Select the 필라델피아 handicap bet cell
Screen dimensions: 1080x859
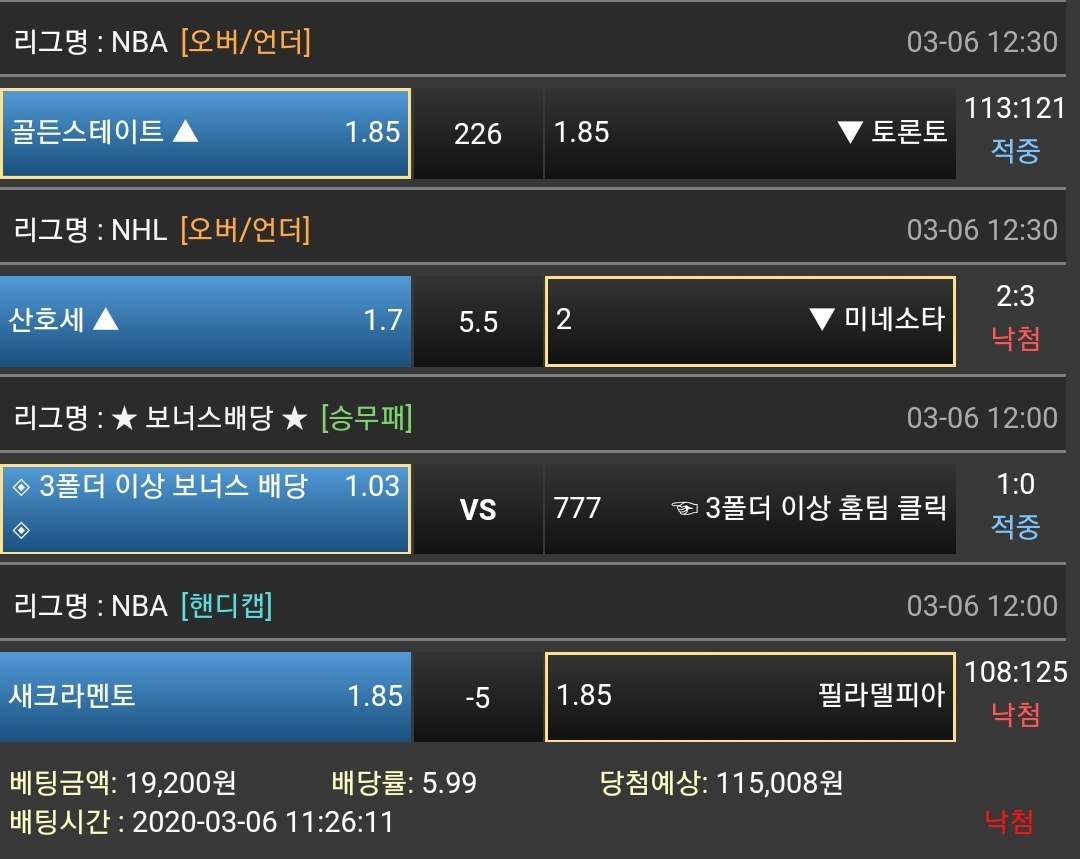coord(749,697)
